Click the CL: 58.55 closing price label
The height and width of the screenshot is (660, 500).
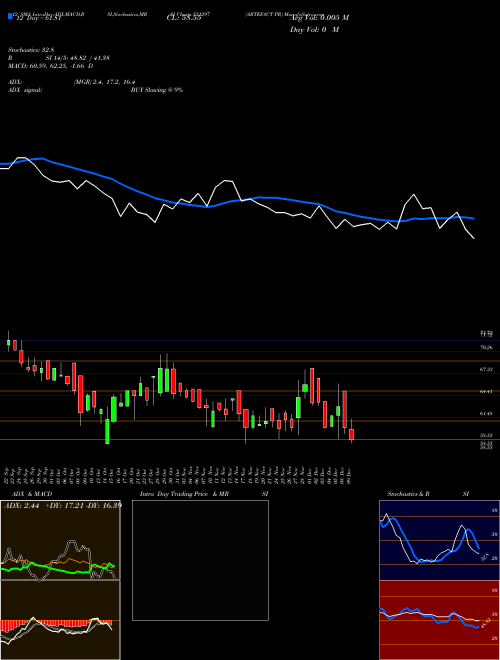pyautogui.click(x=184, y=18)
